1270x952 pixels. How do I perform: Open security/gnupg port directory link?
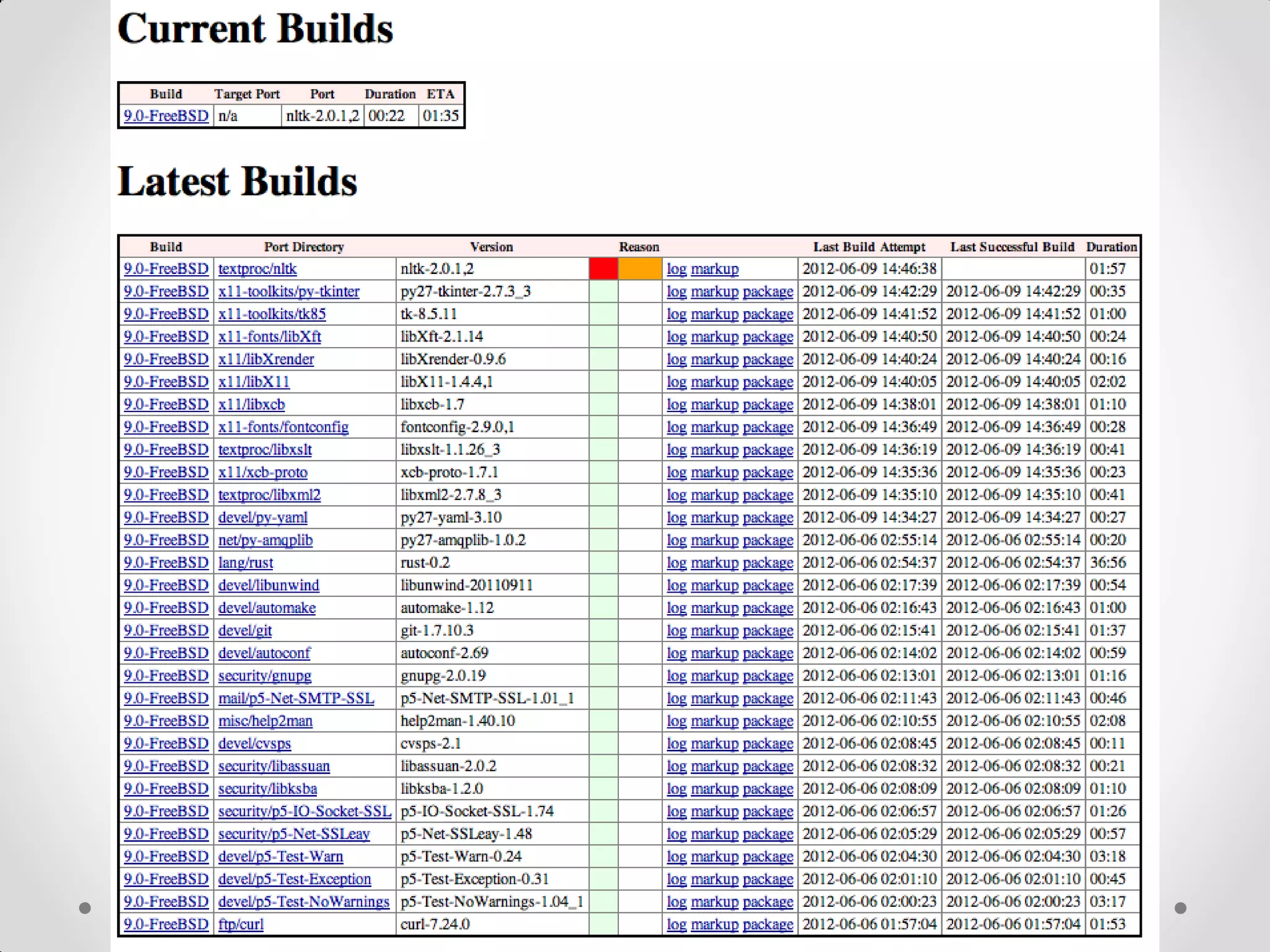tap(264, 676)
